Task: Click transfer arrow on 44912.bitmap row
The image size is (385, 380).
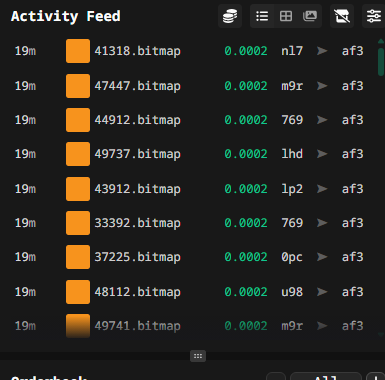Action: [322, 120]
